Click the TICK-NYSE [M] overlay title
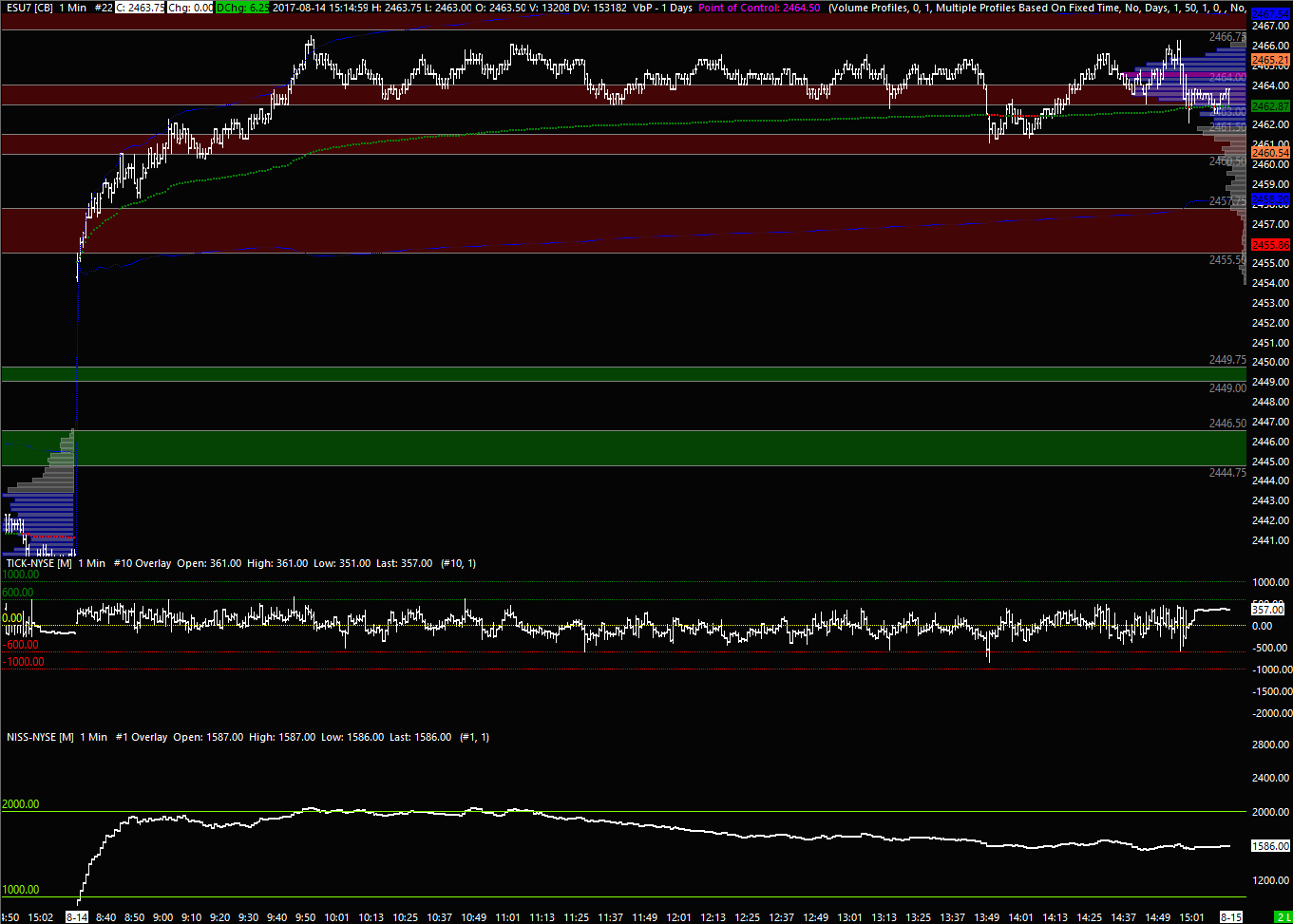Image resolution: width=1293 pixels, height=924 pixels. coord(39,563)
